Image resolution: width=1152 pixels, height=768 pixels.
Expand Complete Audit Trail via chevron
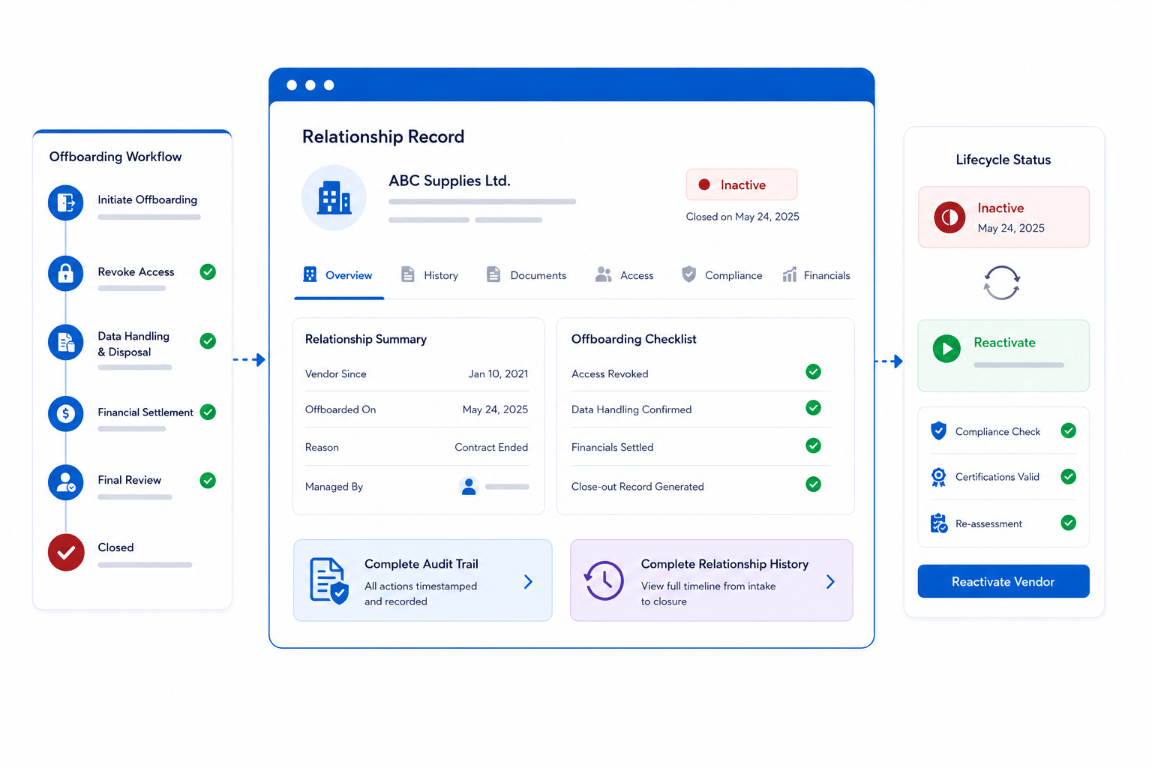pos(528,582)
